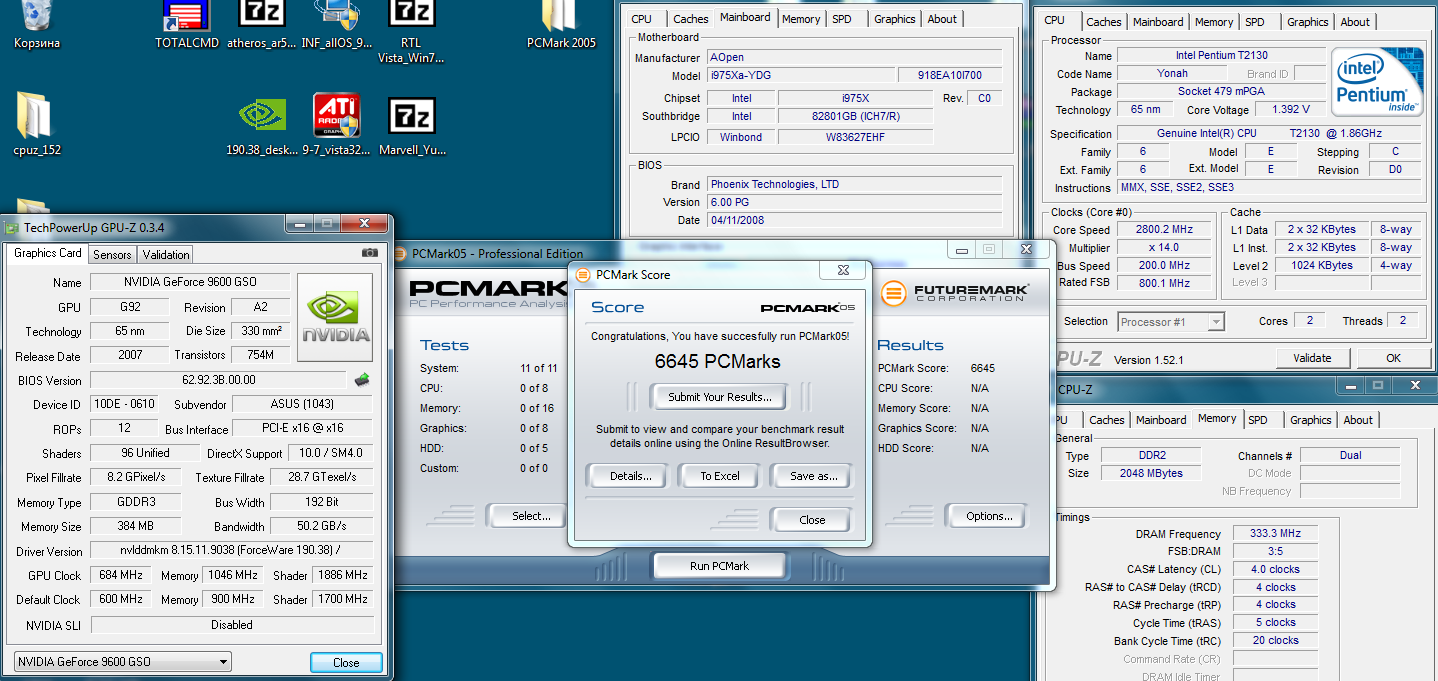The width and height of the screenshot is (1438, 681).
Task: Click the Run PCMark button
Action: [719, 566]
